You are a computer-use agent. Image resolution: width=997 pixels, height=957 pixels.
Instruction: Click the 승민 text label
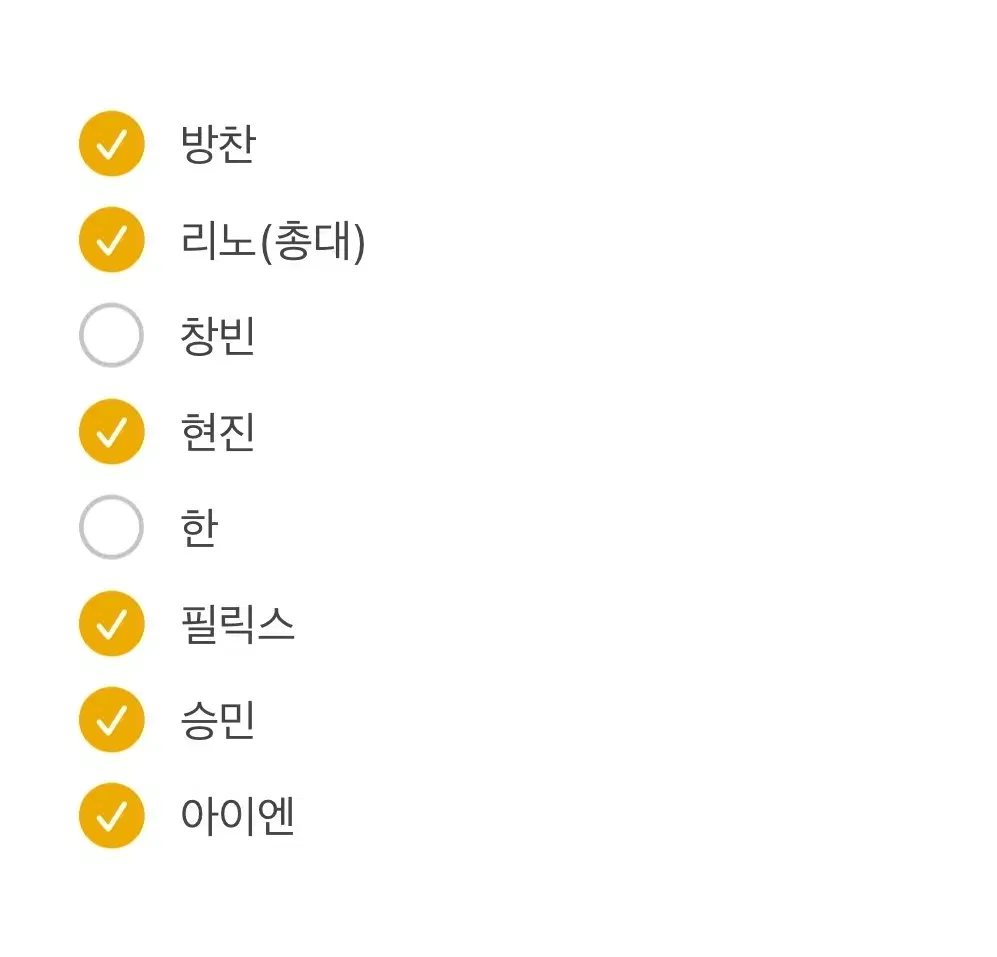pos(218,720)
